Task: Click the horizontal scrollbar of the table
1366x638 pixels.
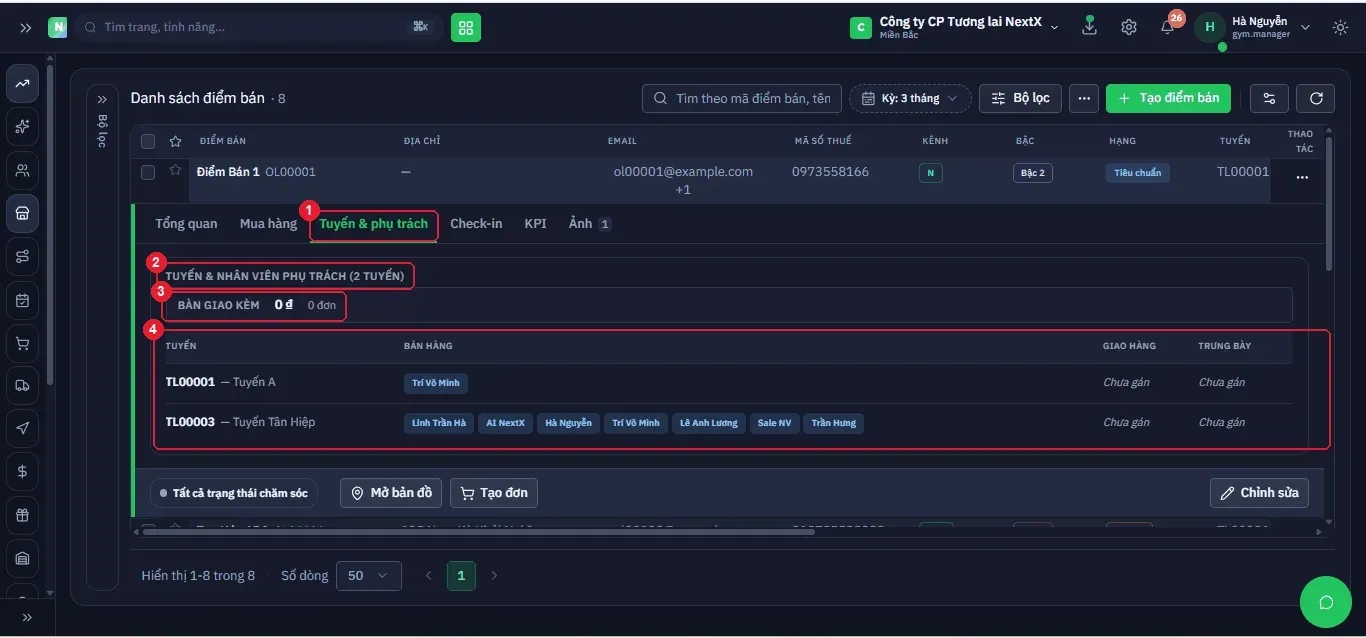Action: coord(479,532)
